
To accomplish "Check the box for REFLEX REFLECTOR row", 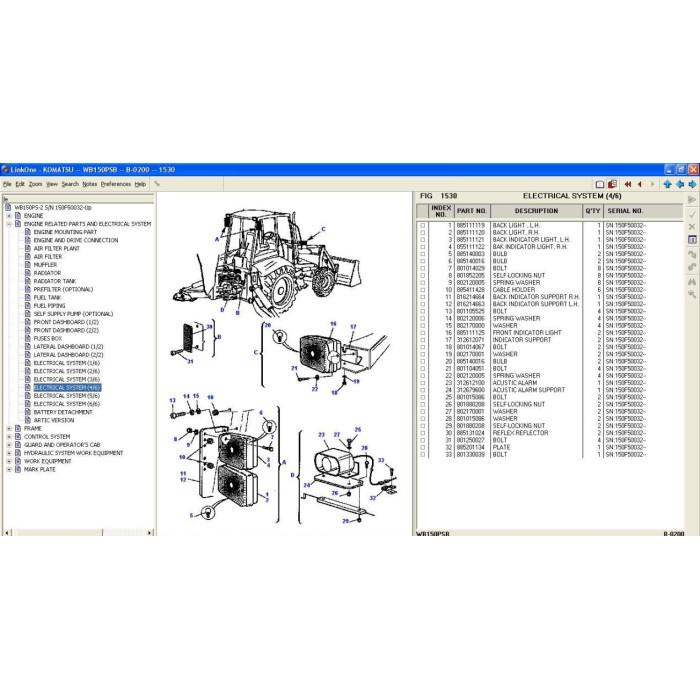I will (422, 433).
